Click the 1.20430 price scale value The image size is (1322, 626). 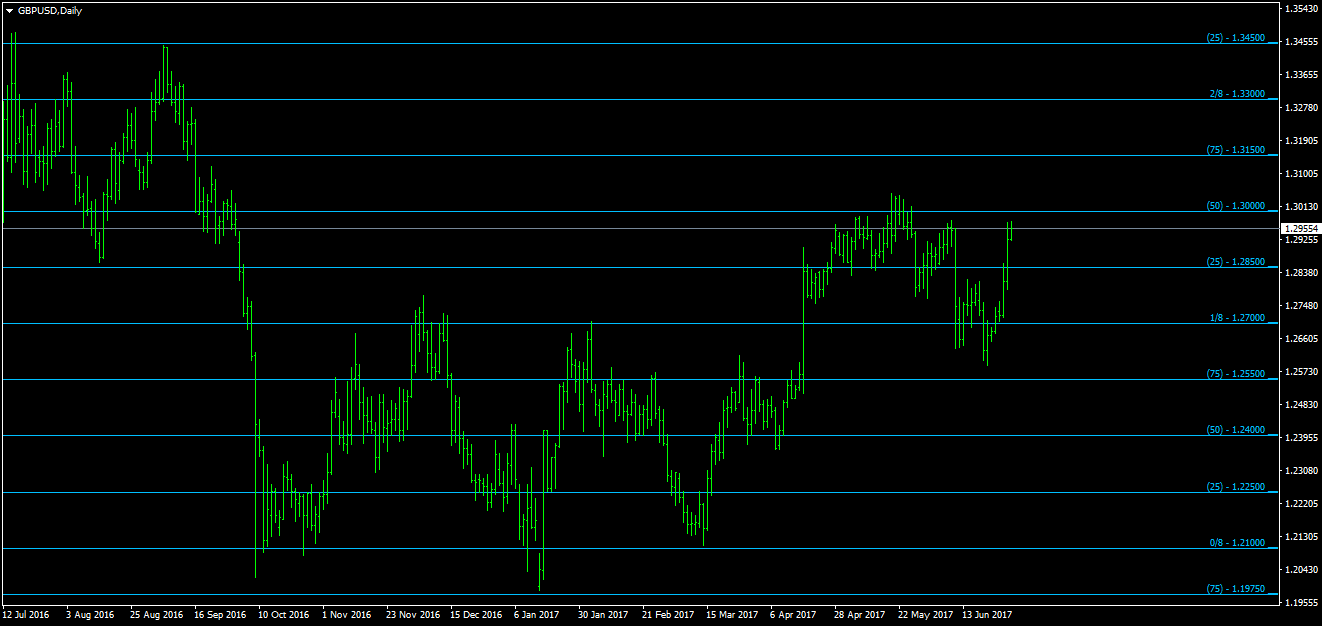pyautogui.click(x=1299, y=569)
